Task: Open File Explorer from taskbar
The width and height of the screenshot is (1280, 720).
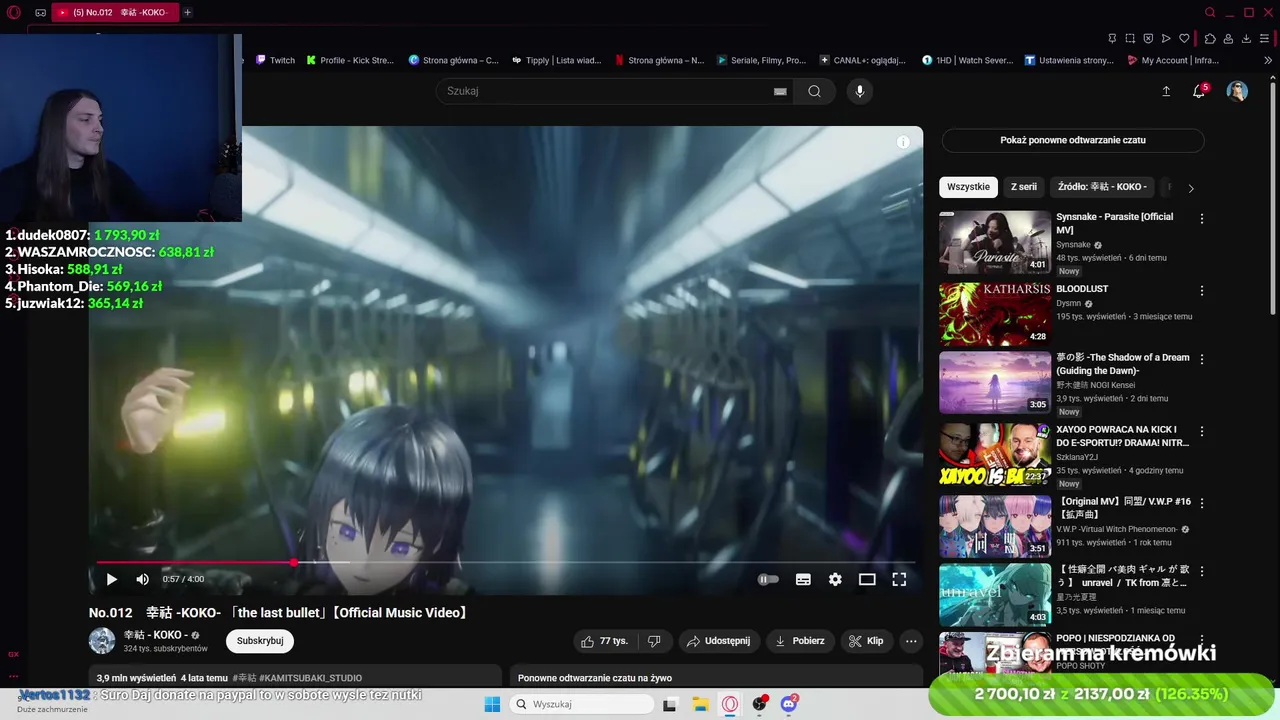Action: tap(701, 704)
